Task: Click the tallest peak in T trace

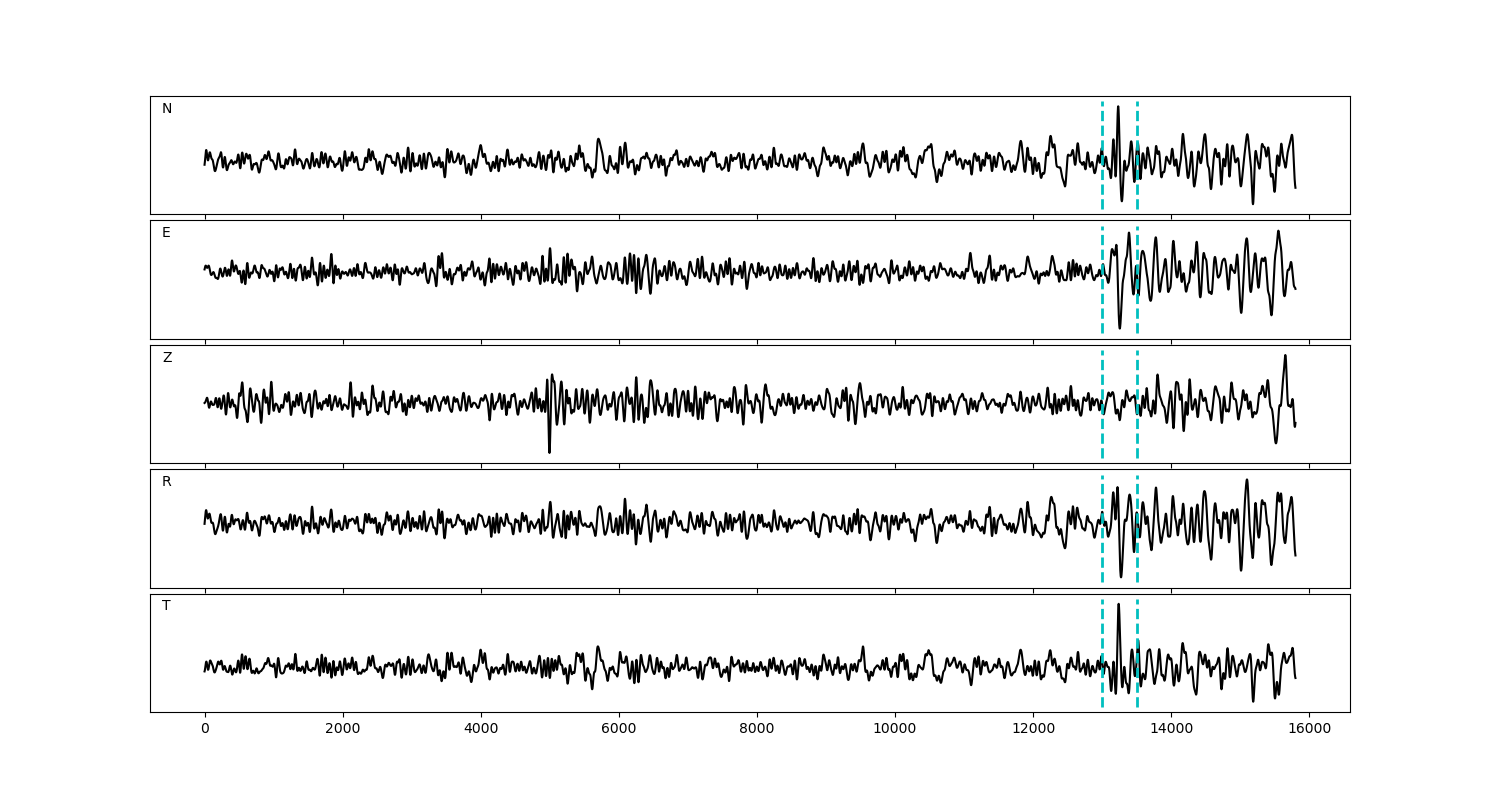Action: coord(1118,606)
